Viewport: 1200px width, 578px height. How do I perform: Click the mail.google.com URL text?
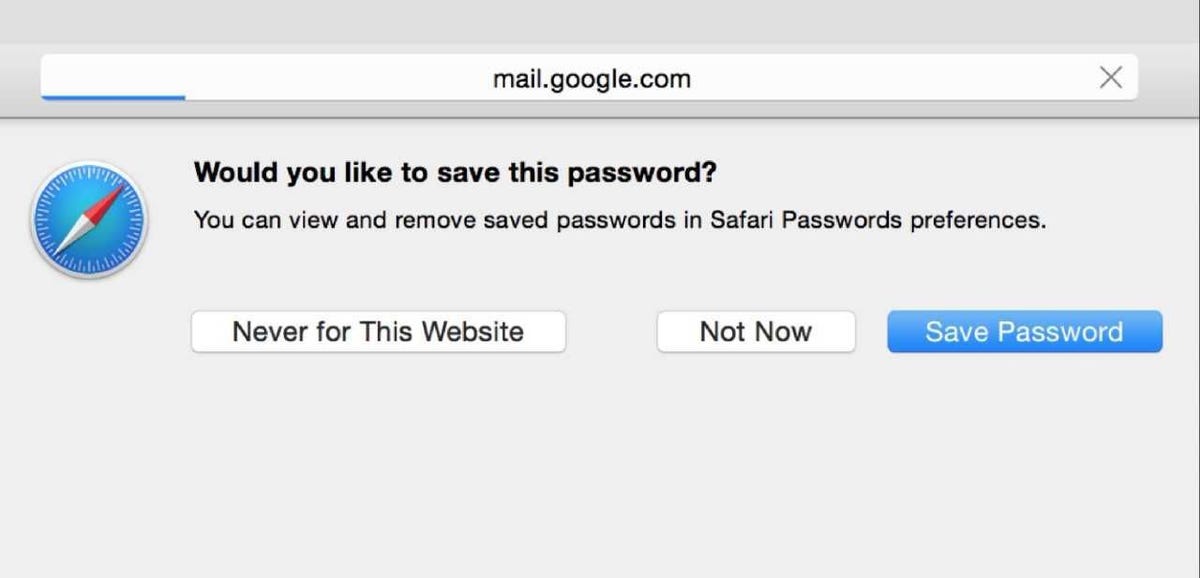coord(591,78)
